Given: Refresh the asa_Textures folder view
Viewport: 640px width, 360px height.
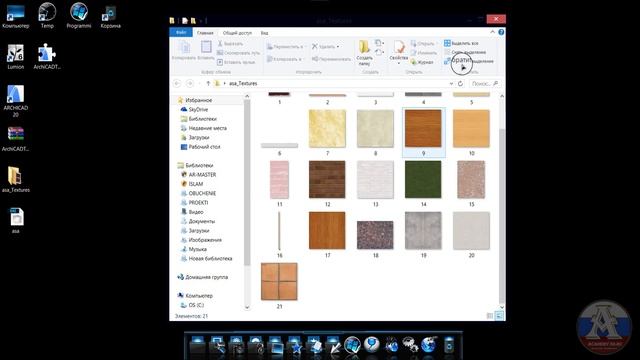Looking at the screenshot, I should click(460, 83).
